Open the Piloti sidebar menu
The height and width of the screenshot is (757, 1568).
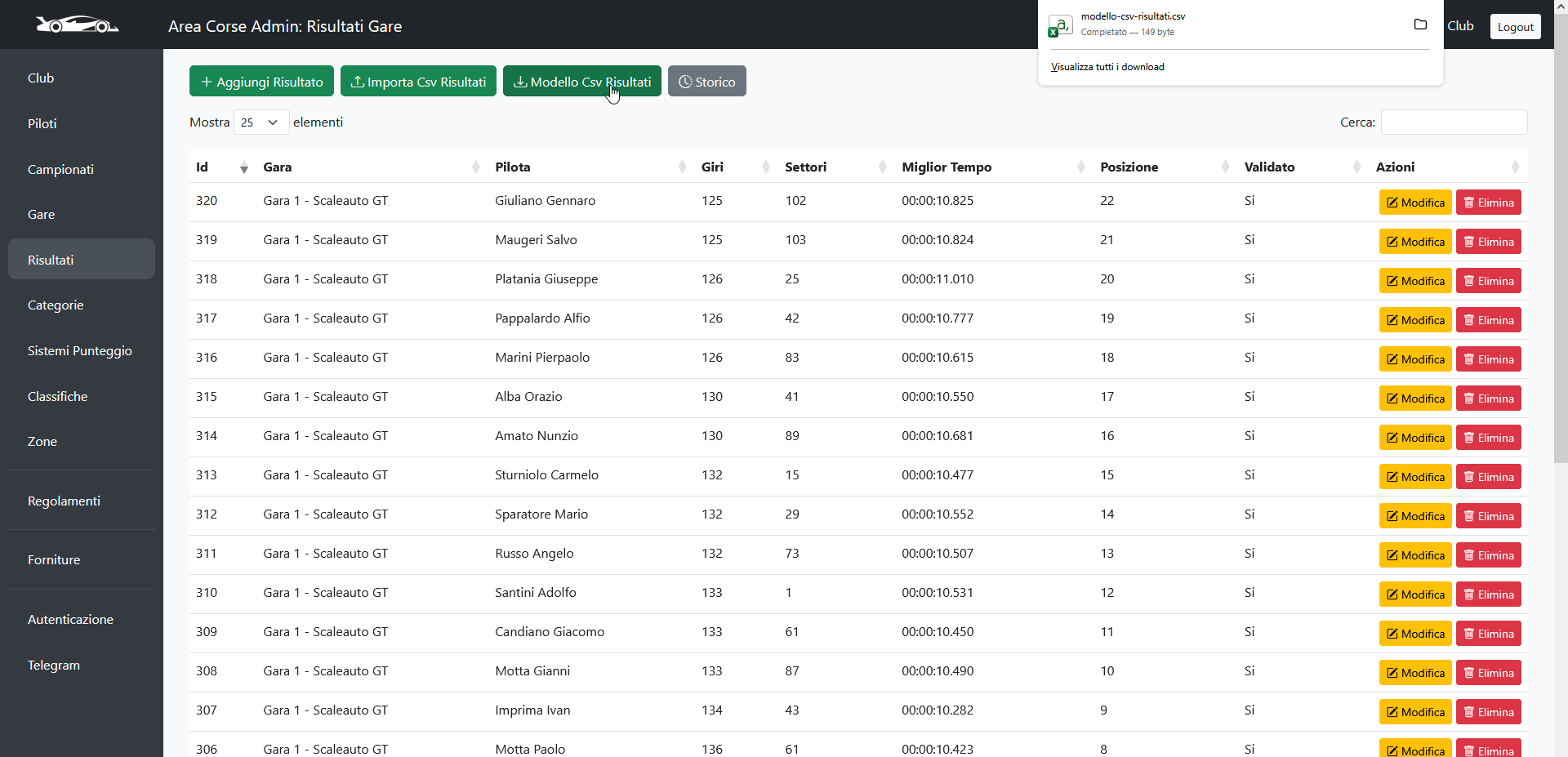(x=42, y=124)
